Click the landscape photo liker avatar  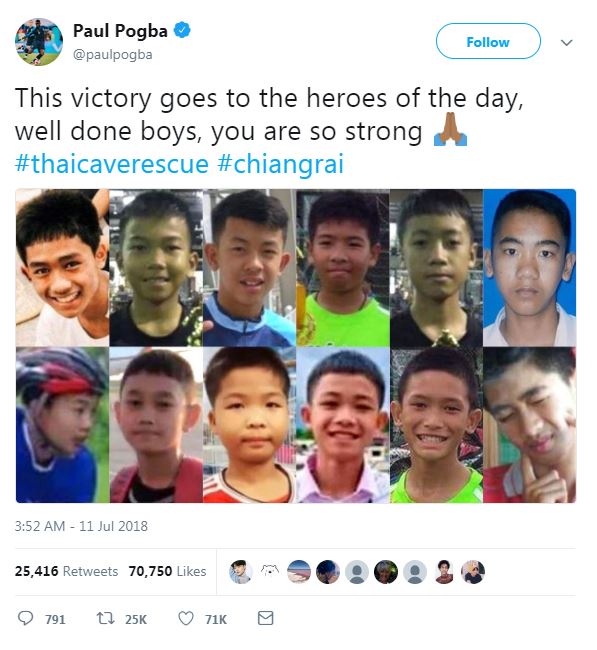[x=299, y=572]
